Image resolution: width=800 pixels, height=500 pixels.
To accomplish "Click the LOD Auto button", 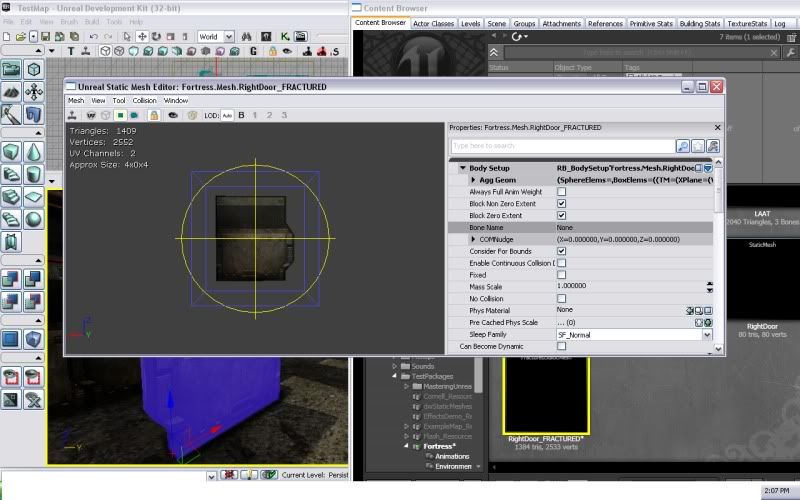I will coord(227,115).
